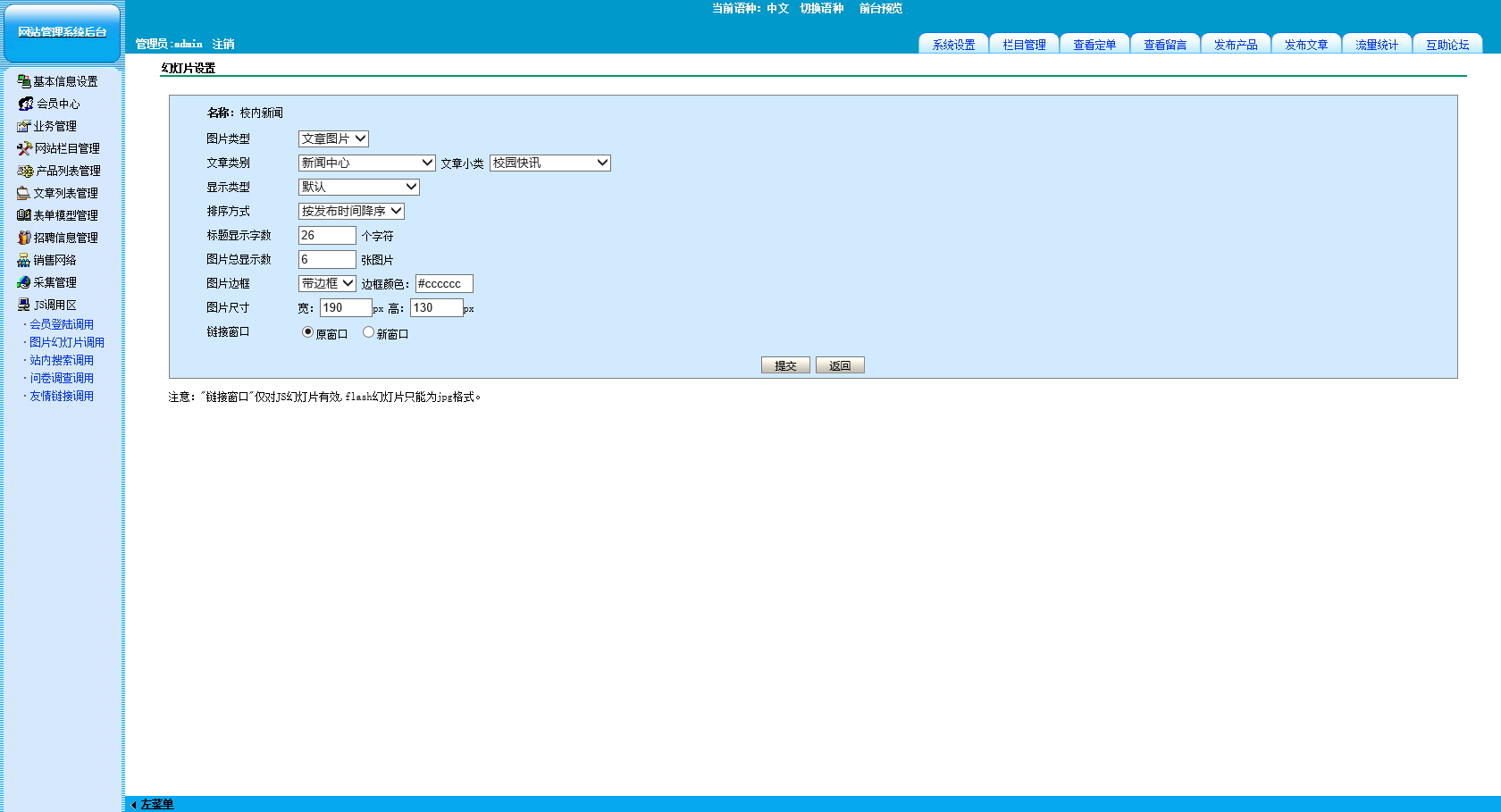Viewport: 1501px width, 812px height.
Task: Click the 销售网络 sidebar icon
Action: pos(24,260)
